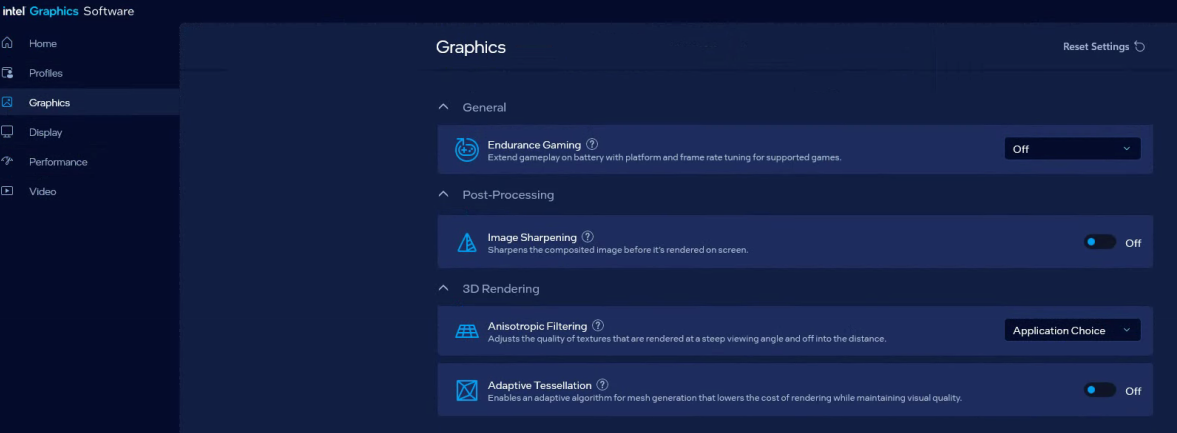This screenshot has height=433, width=1177.
Task: Collapse the General section
Action: (443, 107)
